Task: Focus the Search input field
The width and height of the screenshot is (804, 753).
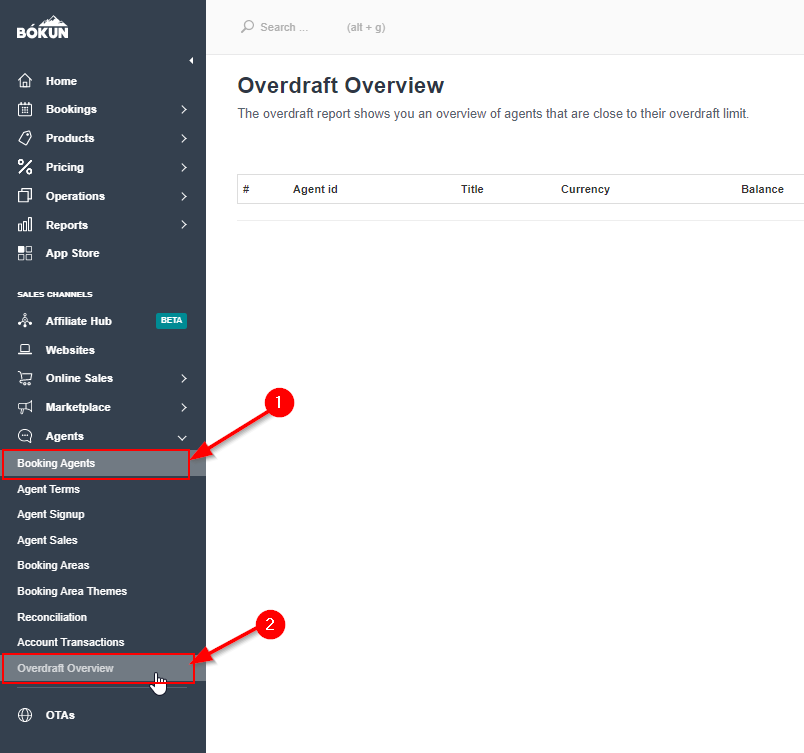Action: tap(284, 27)
